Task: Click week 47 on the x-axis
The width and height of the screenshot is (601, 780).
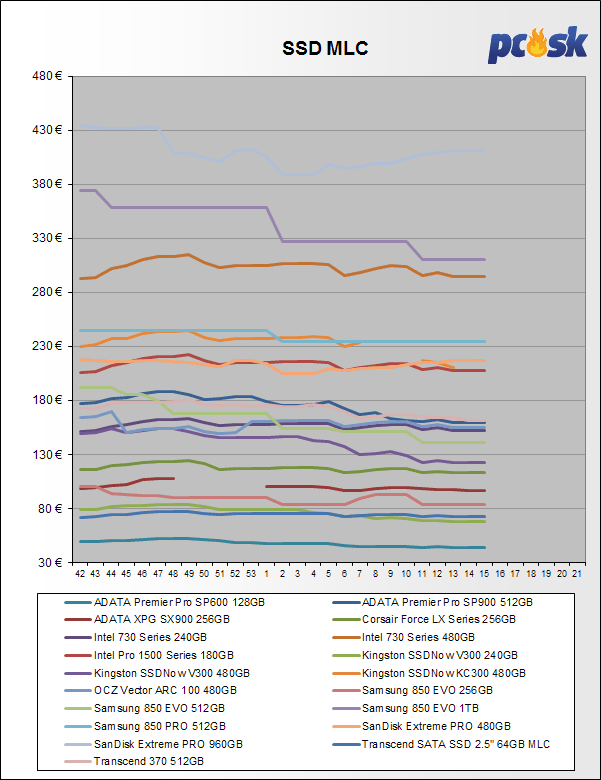Action: pos(158,574)
